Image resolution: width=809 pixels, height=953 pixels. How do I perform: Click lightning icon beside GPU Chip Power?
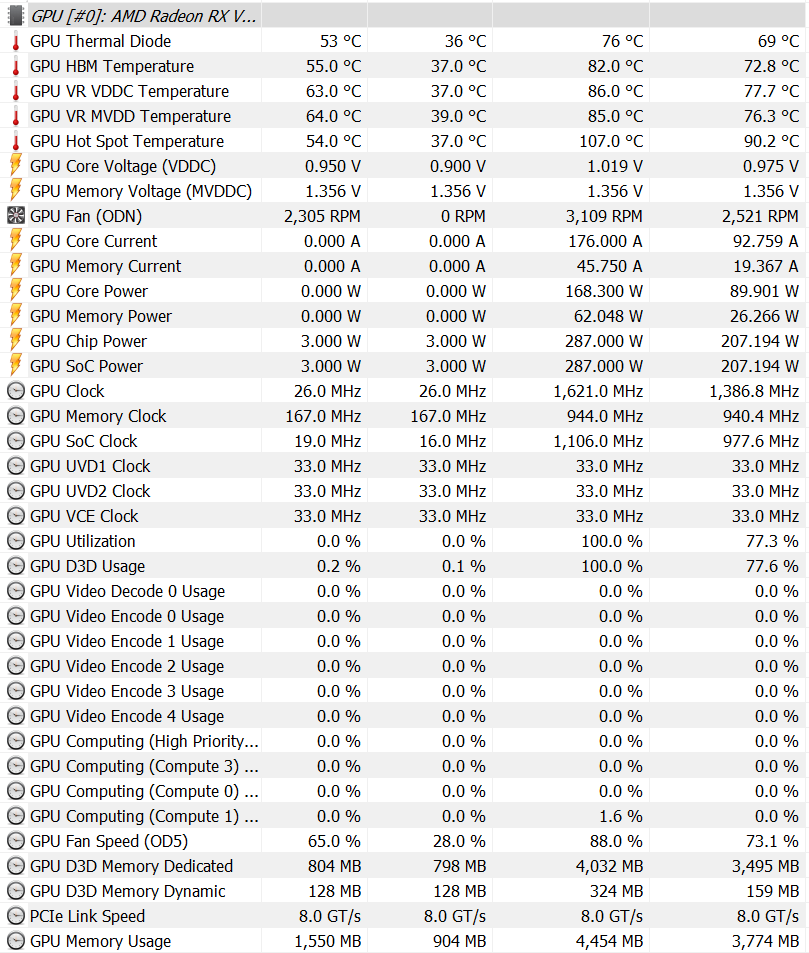click(16, 340)
